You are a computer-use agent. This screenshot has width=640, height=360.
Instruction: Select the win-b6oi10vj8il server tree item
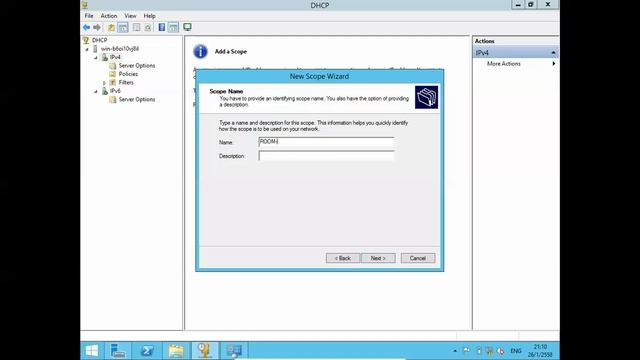(x=120, y=49)
